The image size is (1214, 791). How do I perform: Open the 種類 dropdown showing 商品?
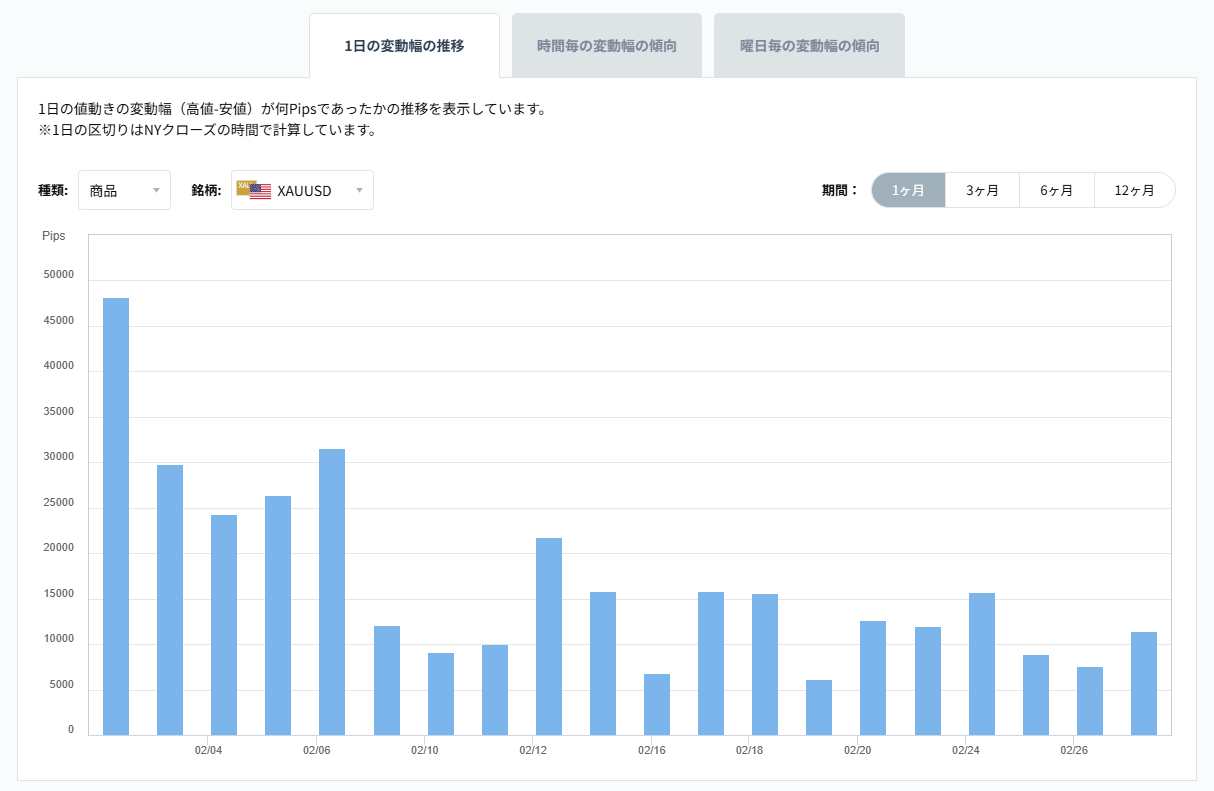tap(124, 190)
